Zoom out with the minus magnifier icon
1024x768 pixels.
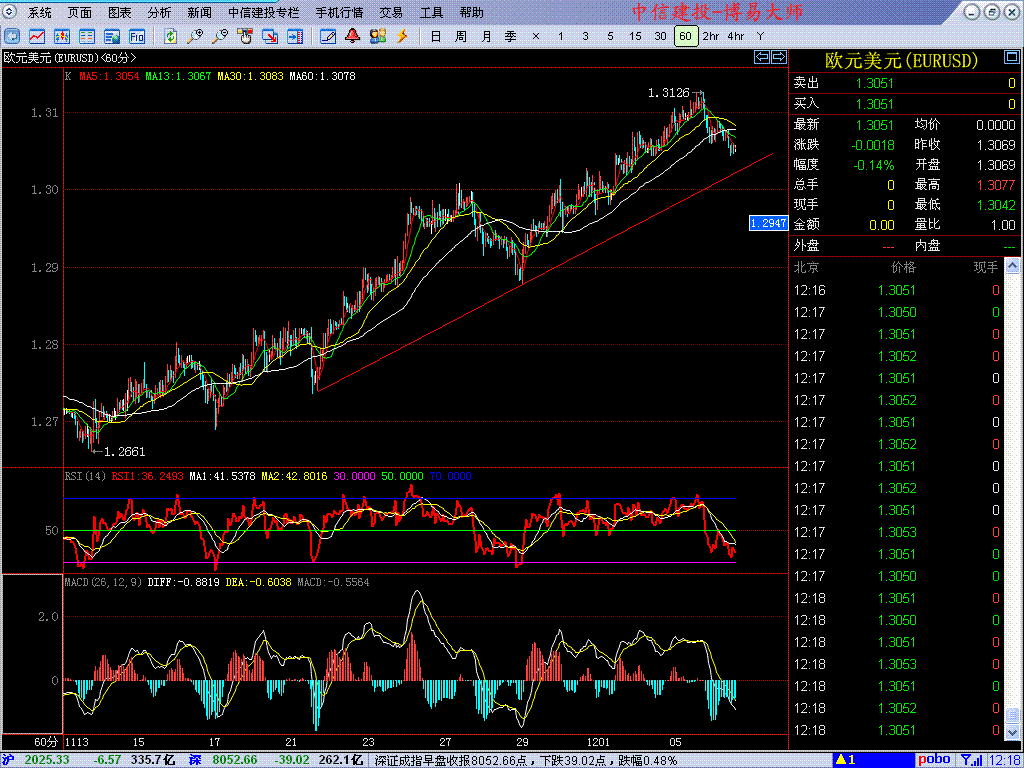click(219, 36)
